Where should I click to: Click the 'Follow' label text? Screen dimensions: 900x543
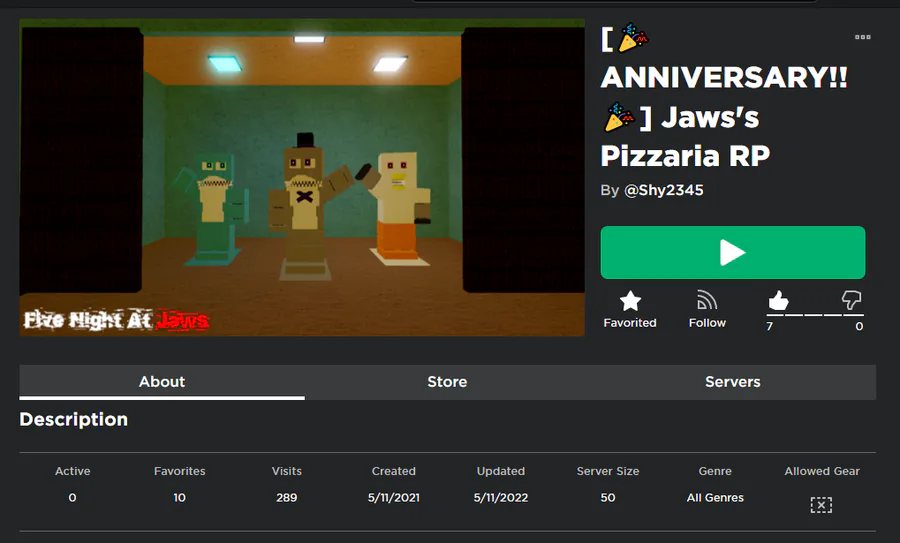click(x=707, y=323)
